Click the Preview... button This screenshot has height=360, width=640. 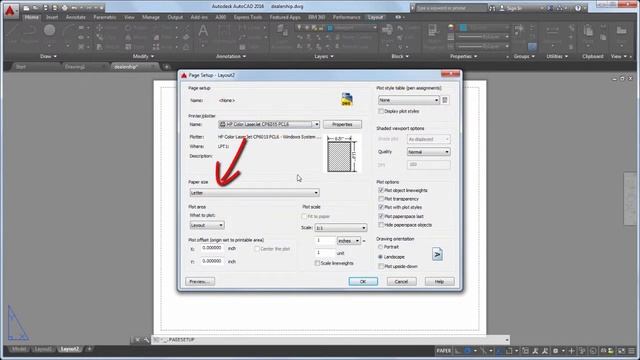pos(200,282)
